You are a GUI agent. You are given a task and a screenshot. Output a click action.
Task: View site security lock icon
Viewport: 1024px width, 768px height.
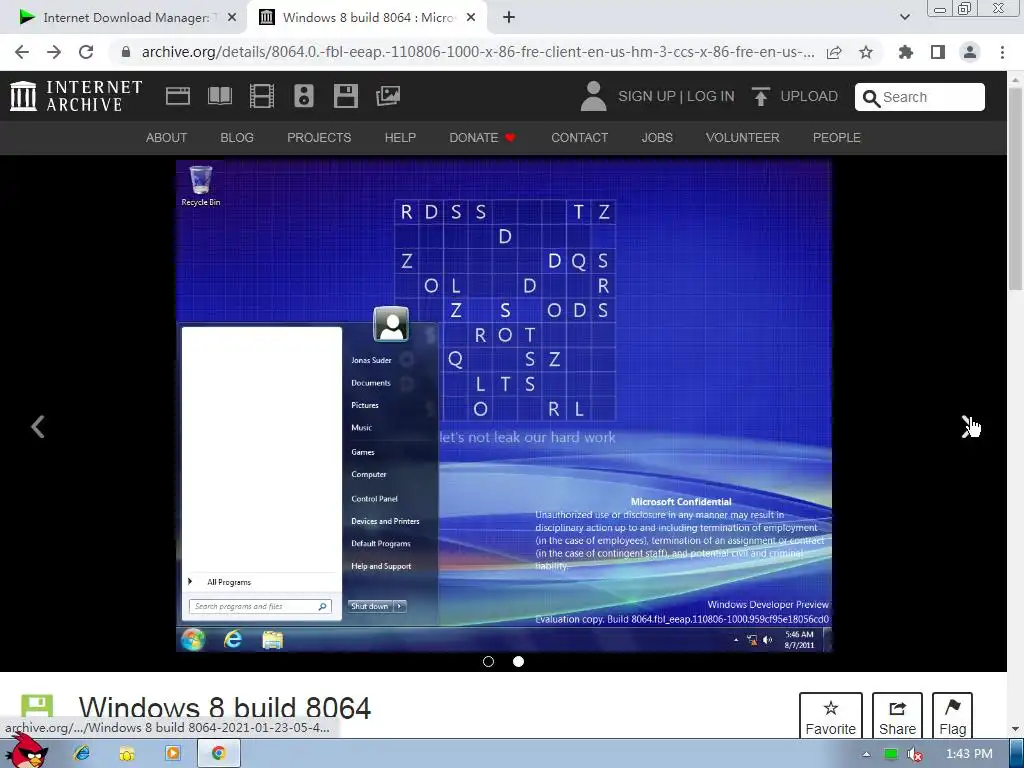(126, 52)
